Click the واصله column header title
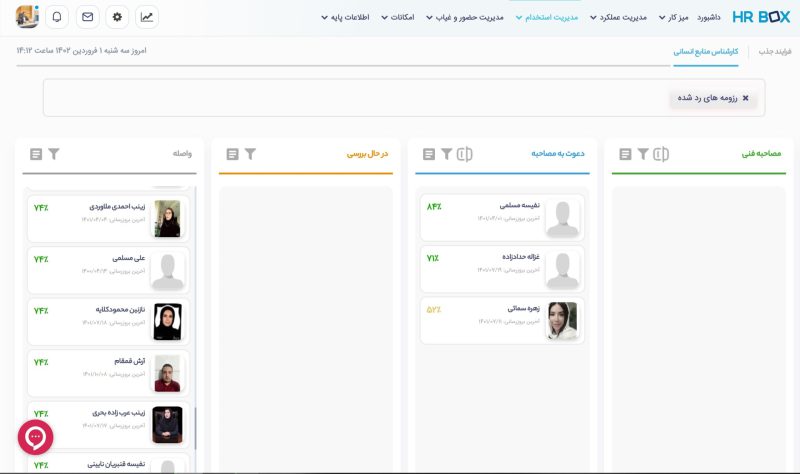This screenshot has height=474, width=800. (182, 154)
